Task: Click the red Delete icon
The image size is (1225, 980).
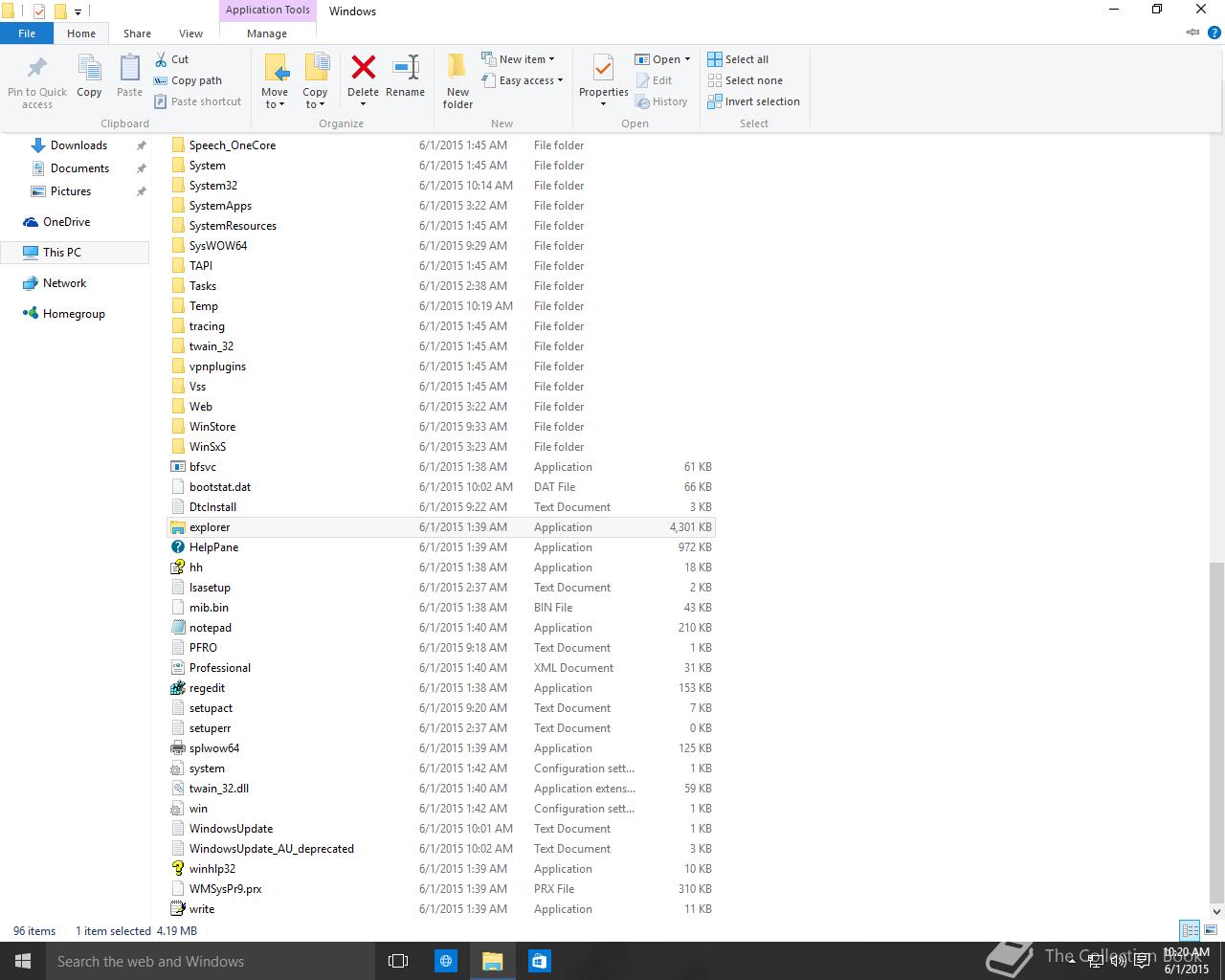Action: (x=364, y=67)
